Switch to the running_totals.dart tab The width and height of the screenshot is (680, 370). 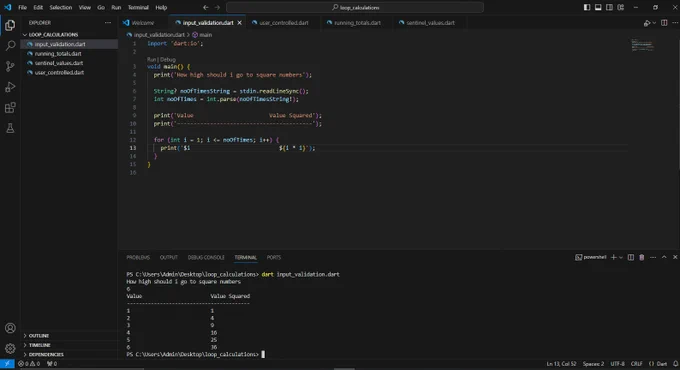point(357,23)
